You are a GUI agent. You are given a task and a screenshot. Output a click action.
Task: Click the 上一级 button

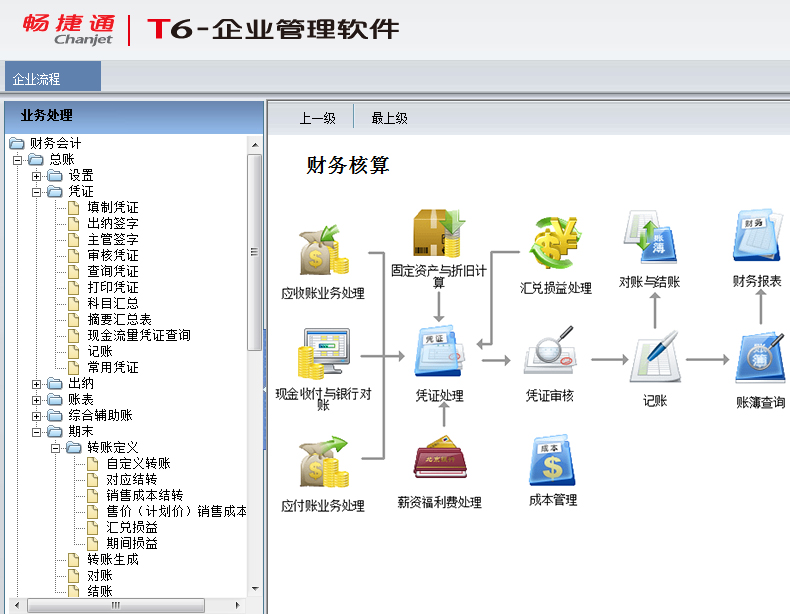[317, 118]
